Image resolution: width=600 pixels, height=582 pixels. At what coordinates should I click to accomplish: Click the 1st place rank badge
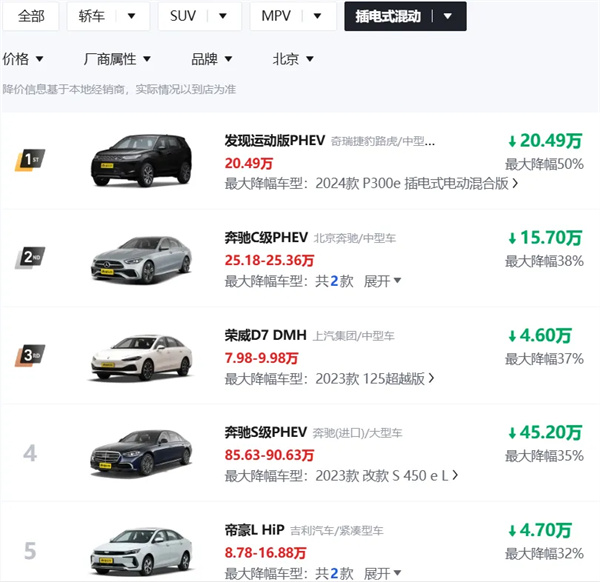click(30, 160)
